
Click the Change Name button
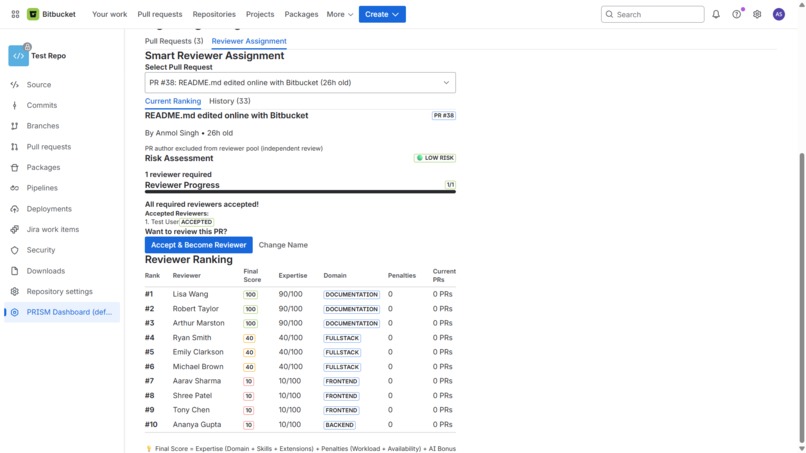coord(283,245)
